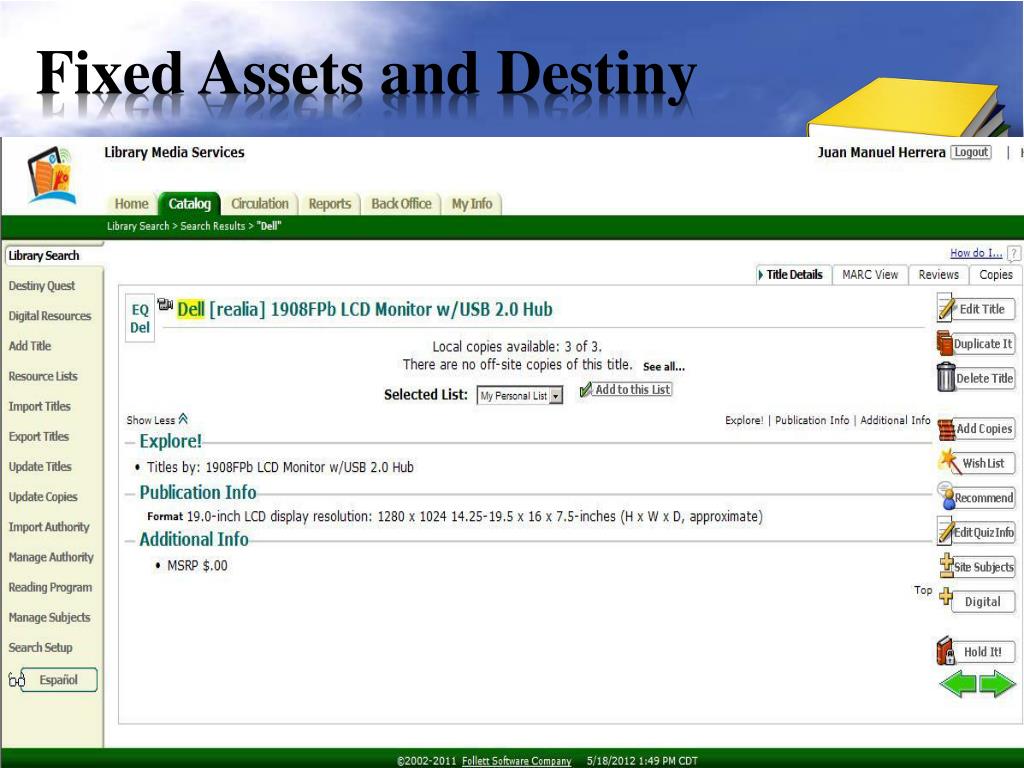Click the Delete Title trash can icon
The width and height of the screenshot is (1024, 768).
coord(946,377)
